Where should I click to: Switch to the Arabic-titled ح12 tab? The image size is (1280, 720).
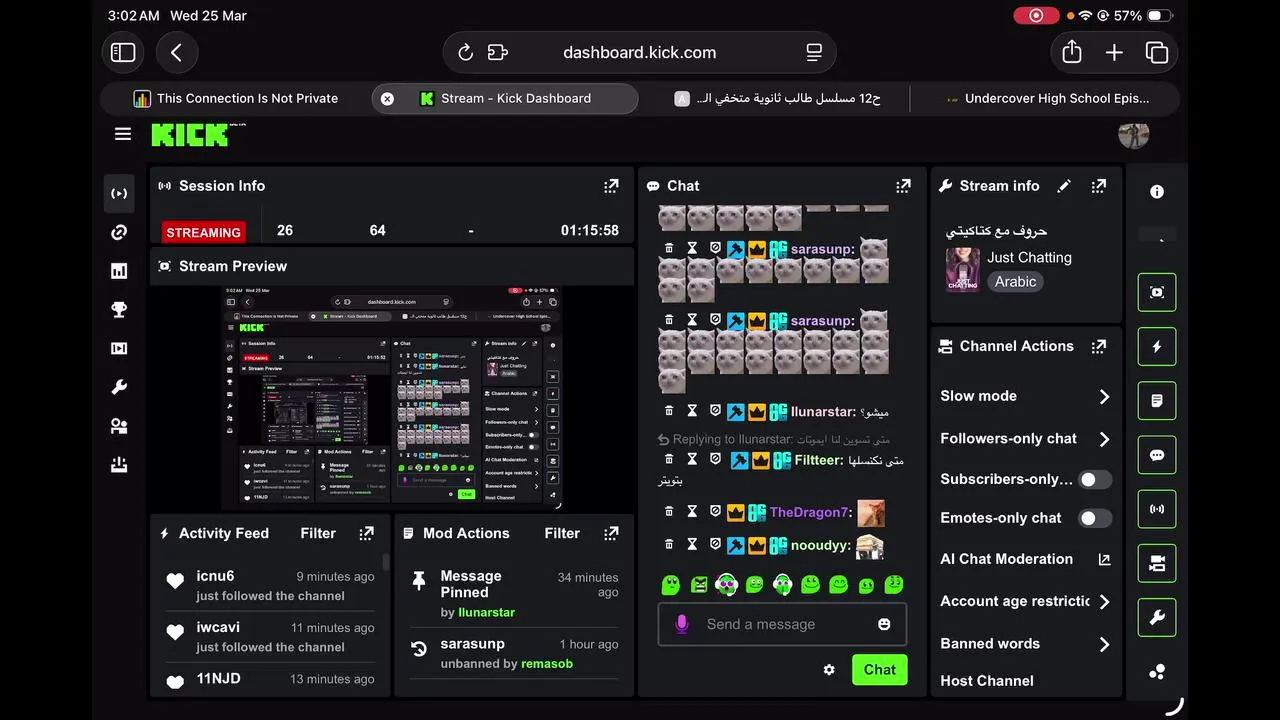pos(778,98)
